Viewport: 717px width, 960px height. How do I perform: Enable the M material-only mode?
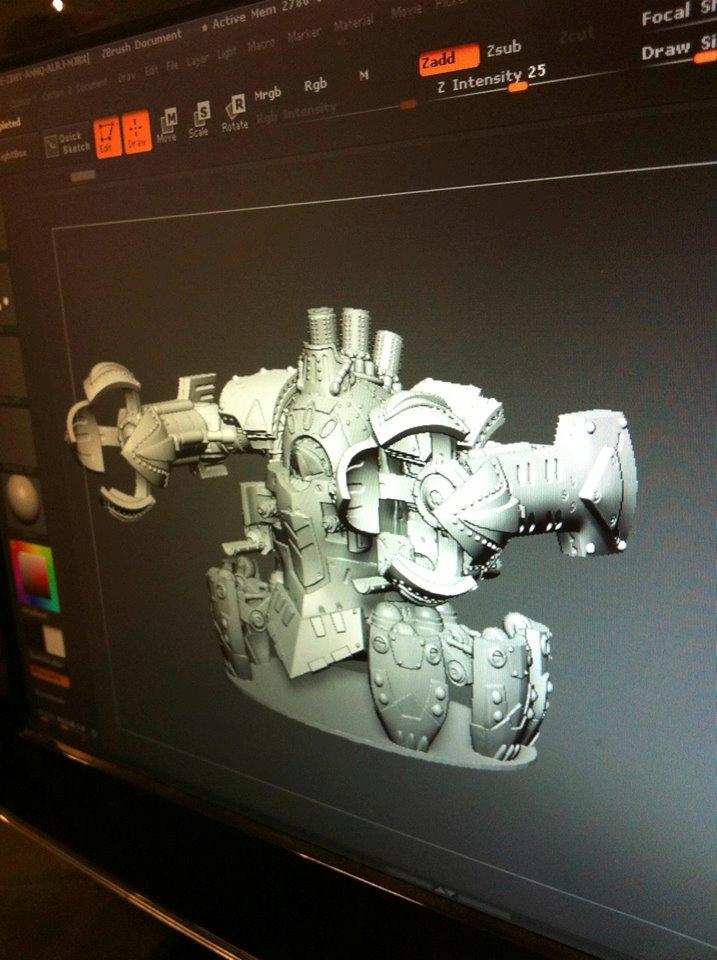(x=364, y=75)
